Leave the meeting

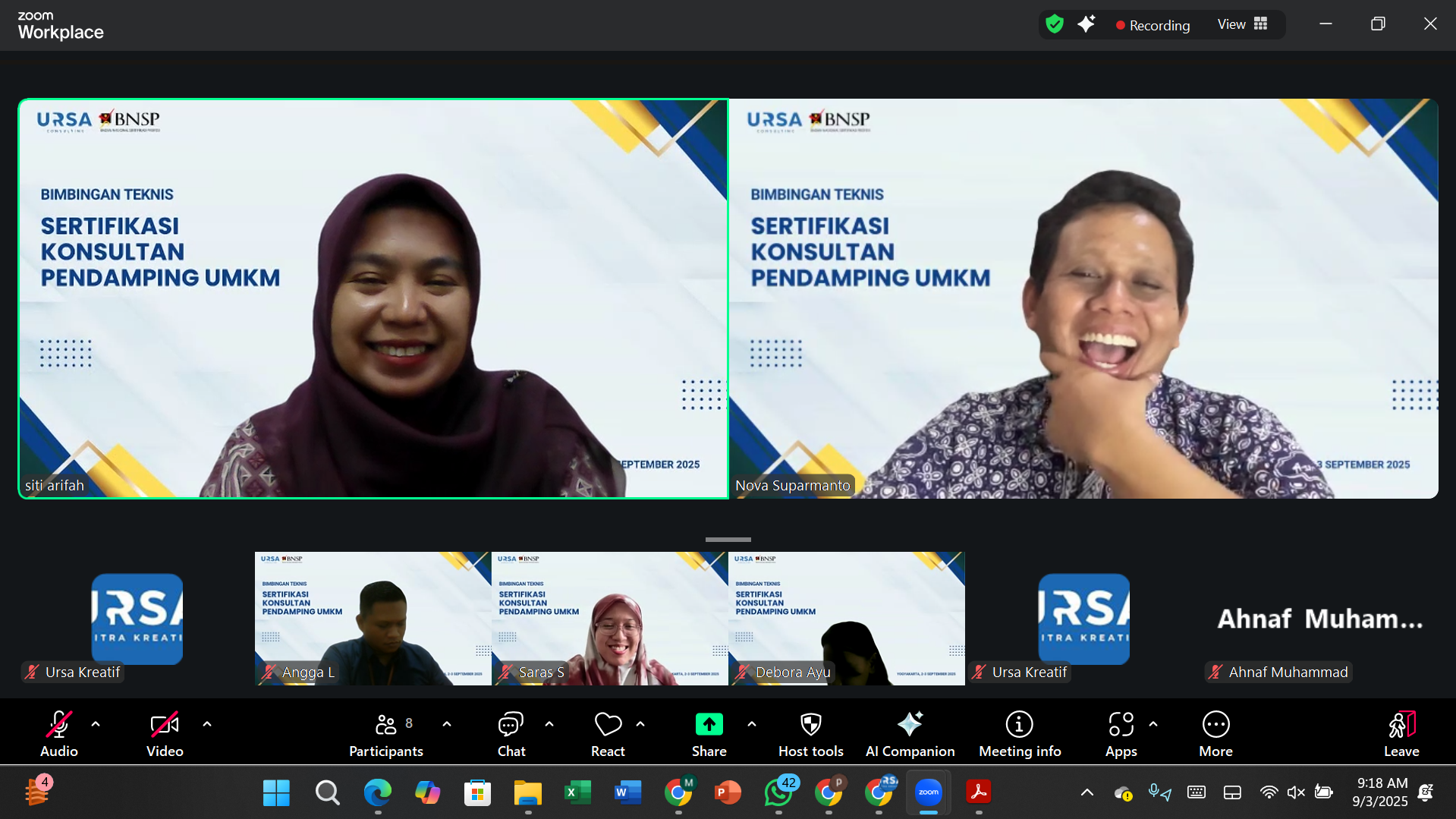[x=1401, y=733]
